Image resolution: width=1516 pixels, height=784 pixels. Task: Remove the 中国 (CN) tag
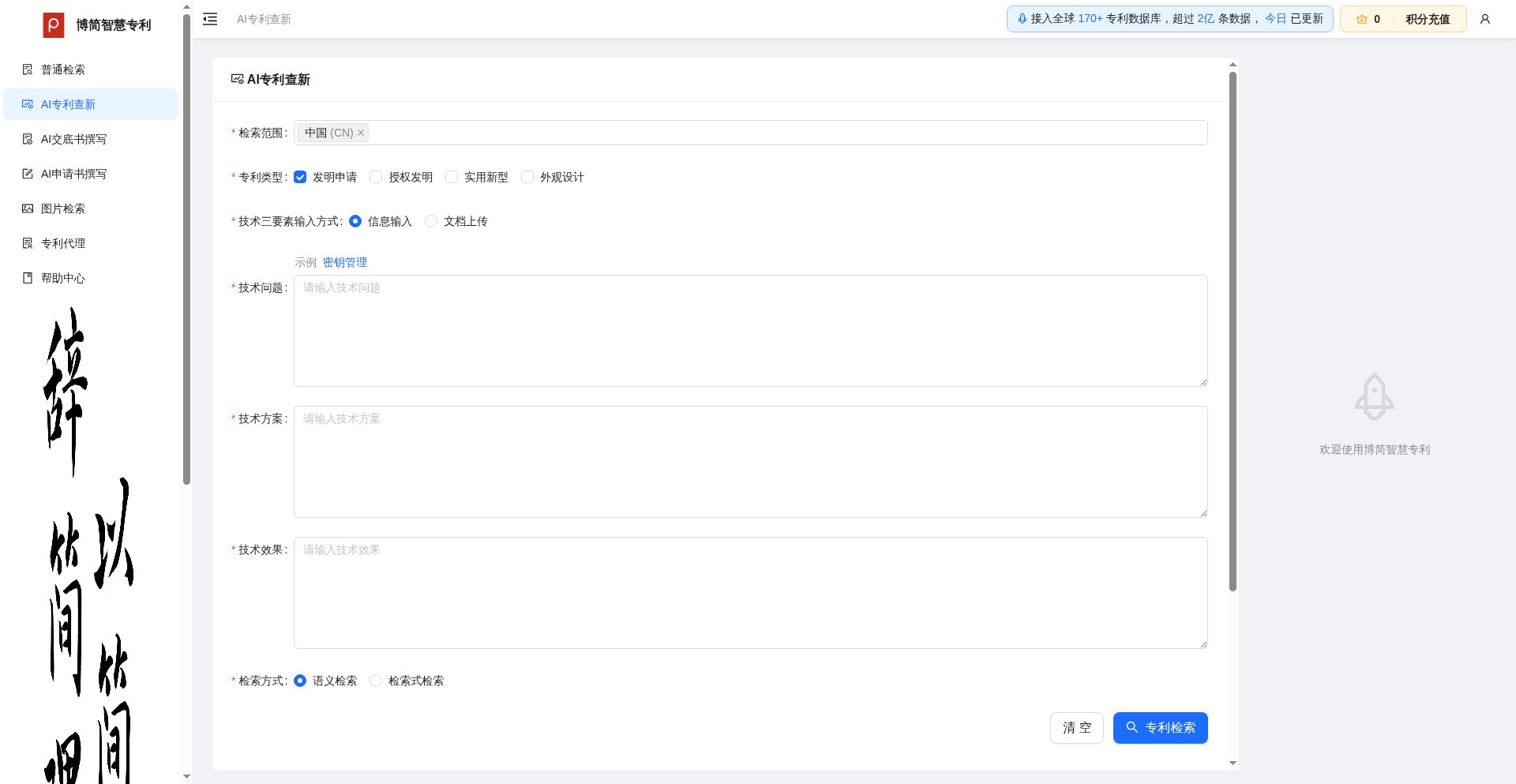click(361, 133)
